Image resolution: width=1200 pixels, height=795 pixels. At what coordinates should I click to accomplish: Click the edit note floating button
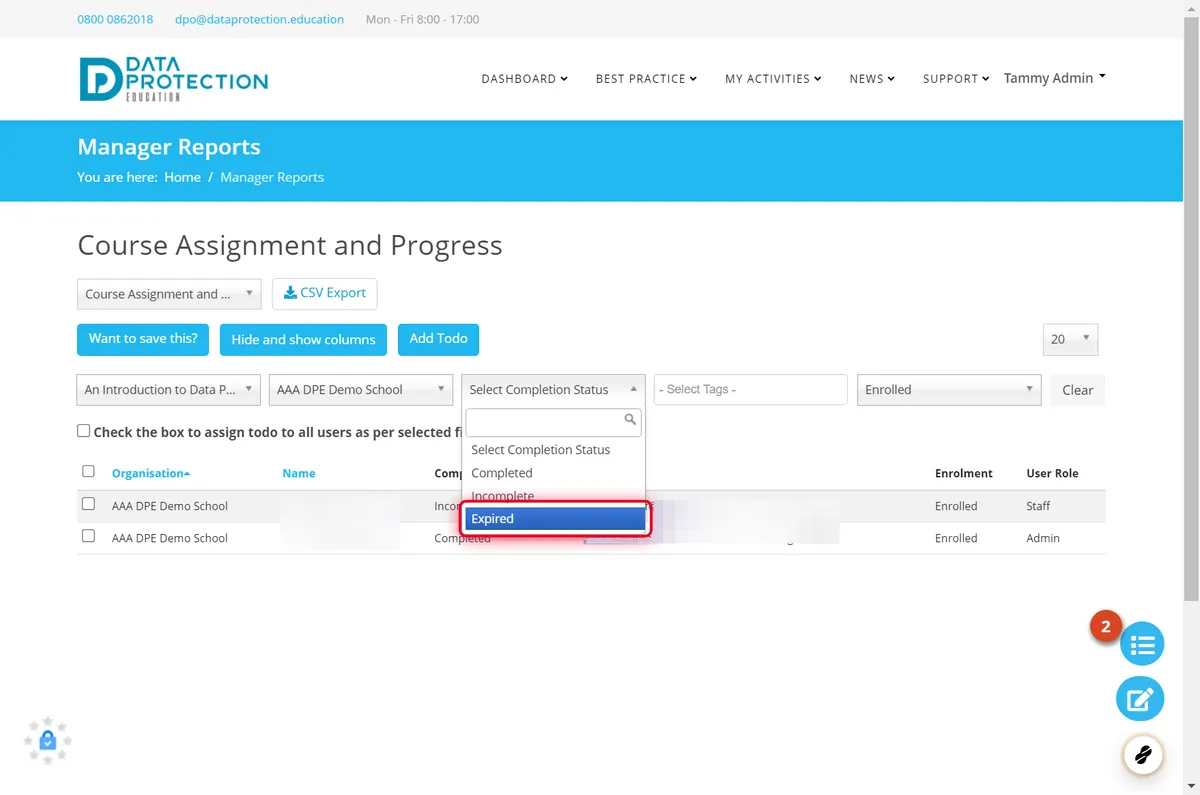(1141, 699)
